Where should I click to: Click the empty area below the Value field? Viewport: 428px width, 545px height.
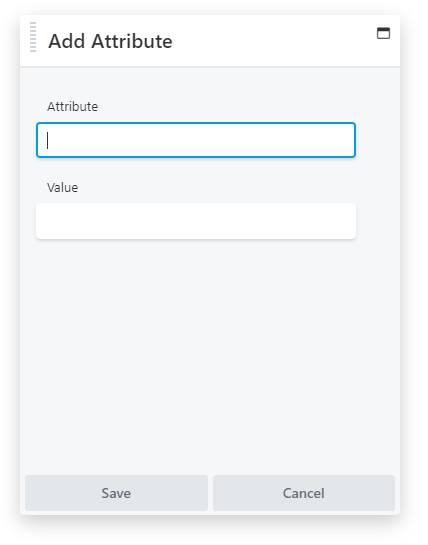tap(210, 355)
